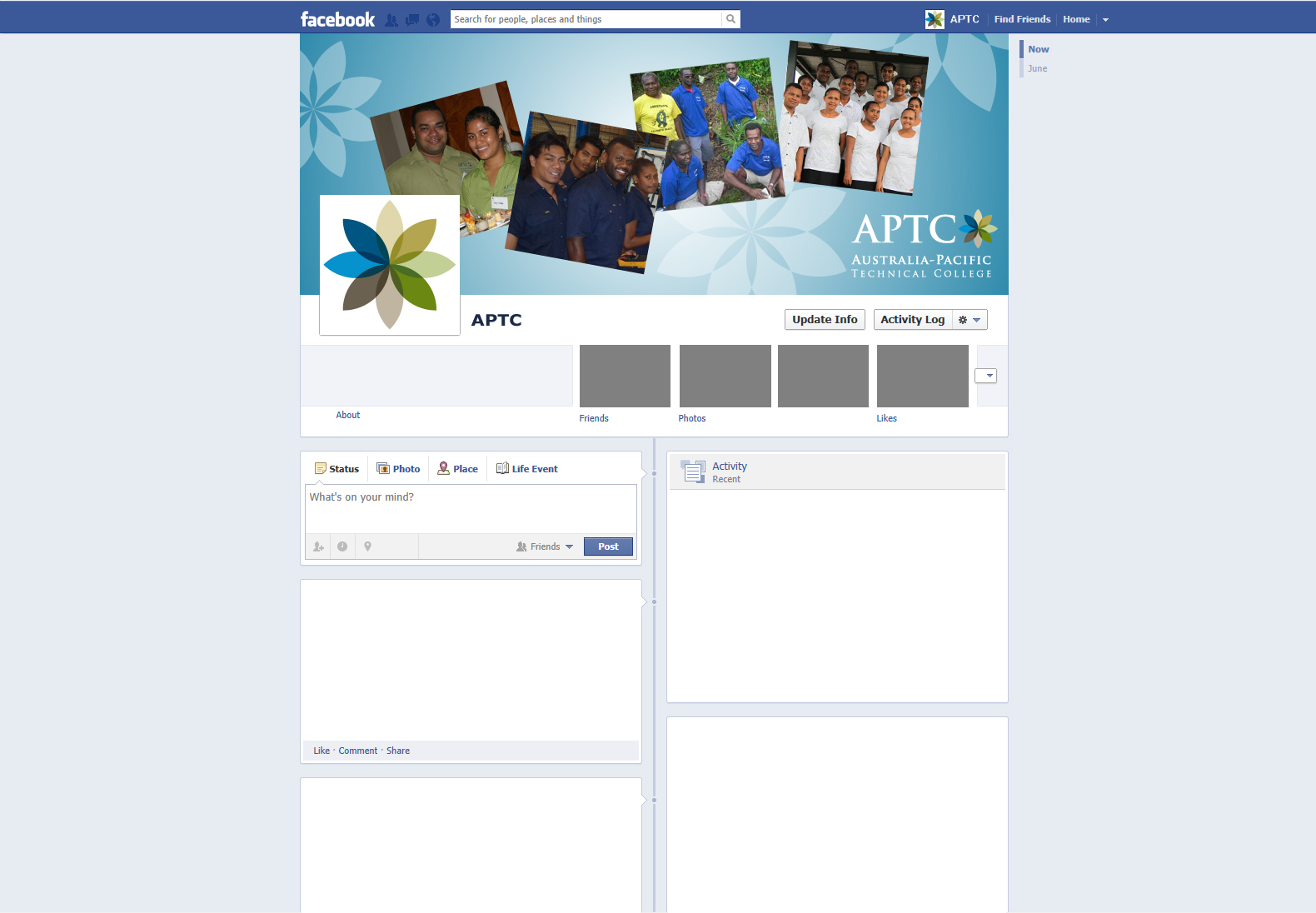Open the Find Friends link
The image size is (1316, 913).
(x=1022, y=19)
